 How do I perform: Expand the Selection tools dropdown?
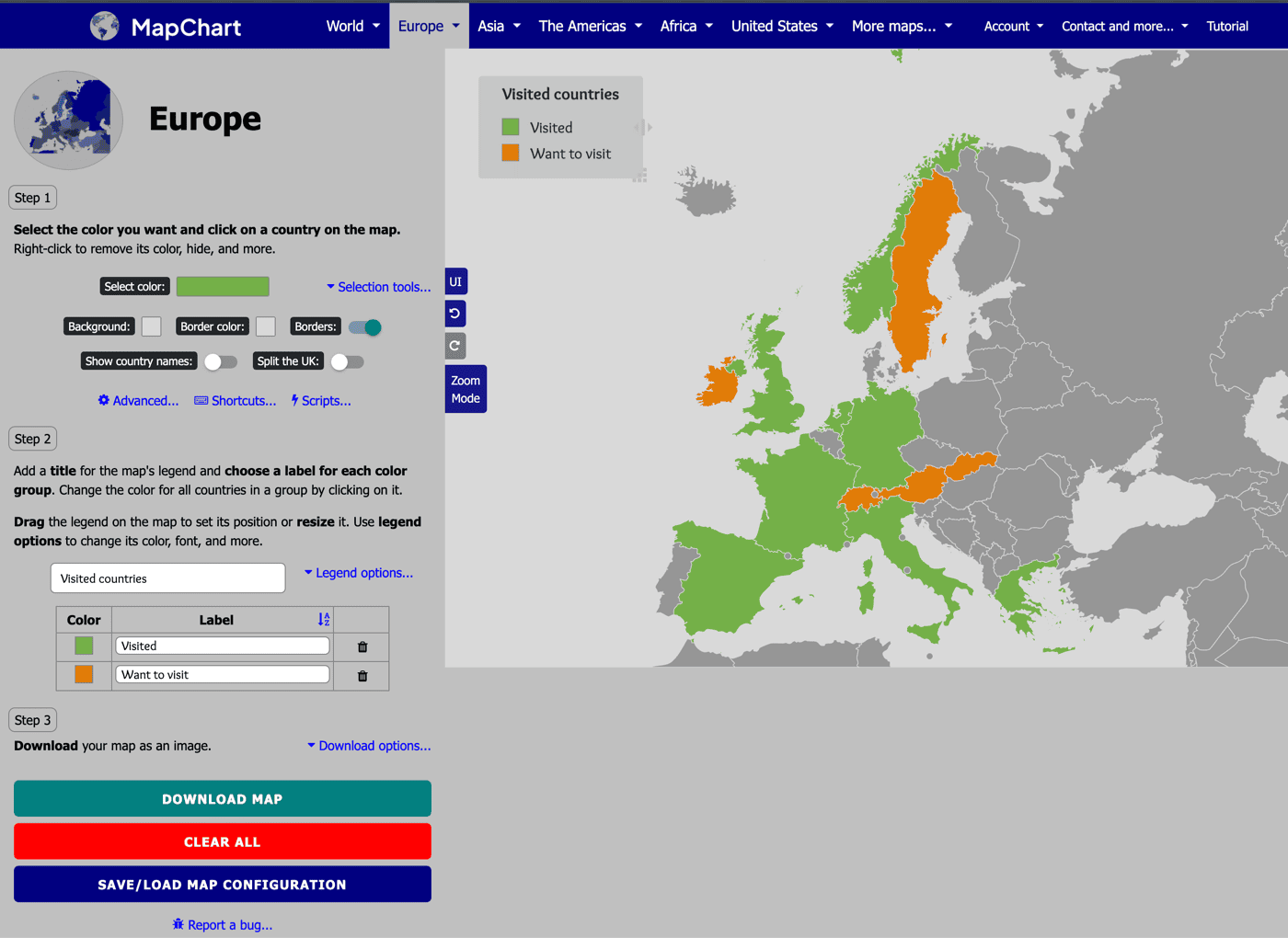[378, 287]
